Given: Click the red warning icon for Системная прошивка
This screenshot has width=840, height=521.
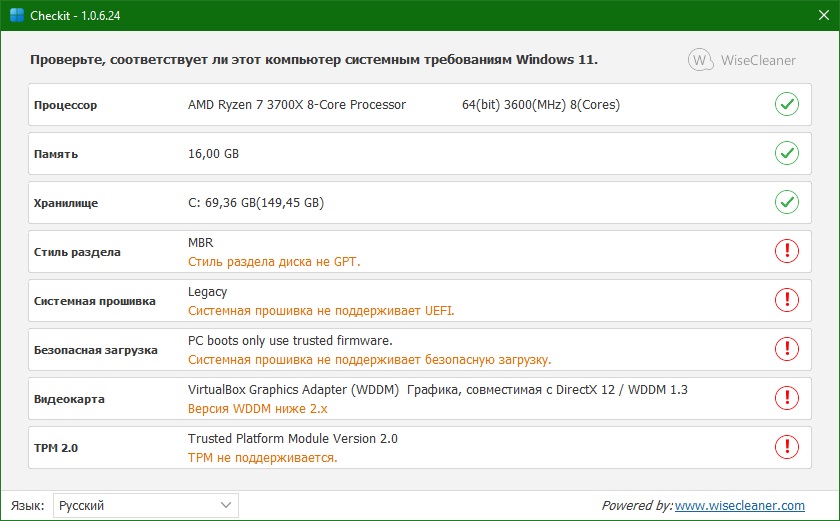Looking at the screenshot, I should pos(786,300).
